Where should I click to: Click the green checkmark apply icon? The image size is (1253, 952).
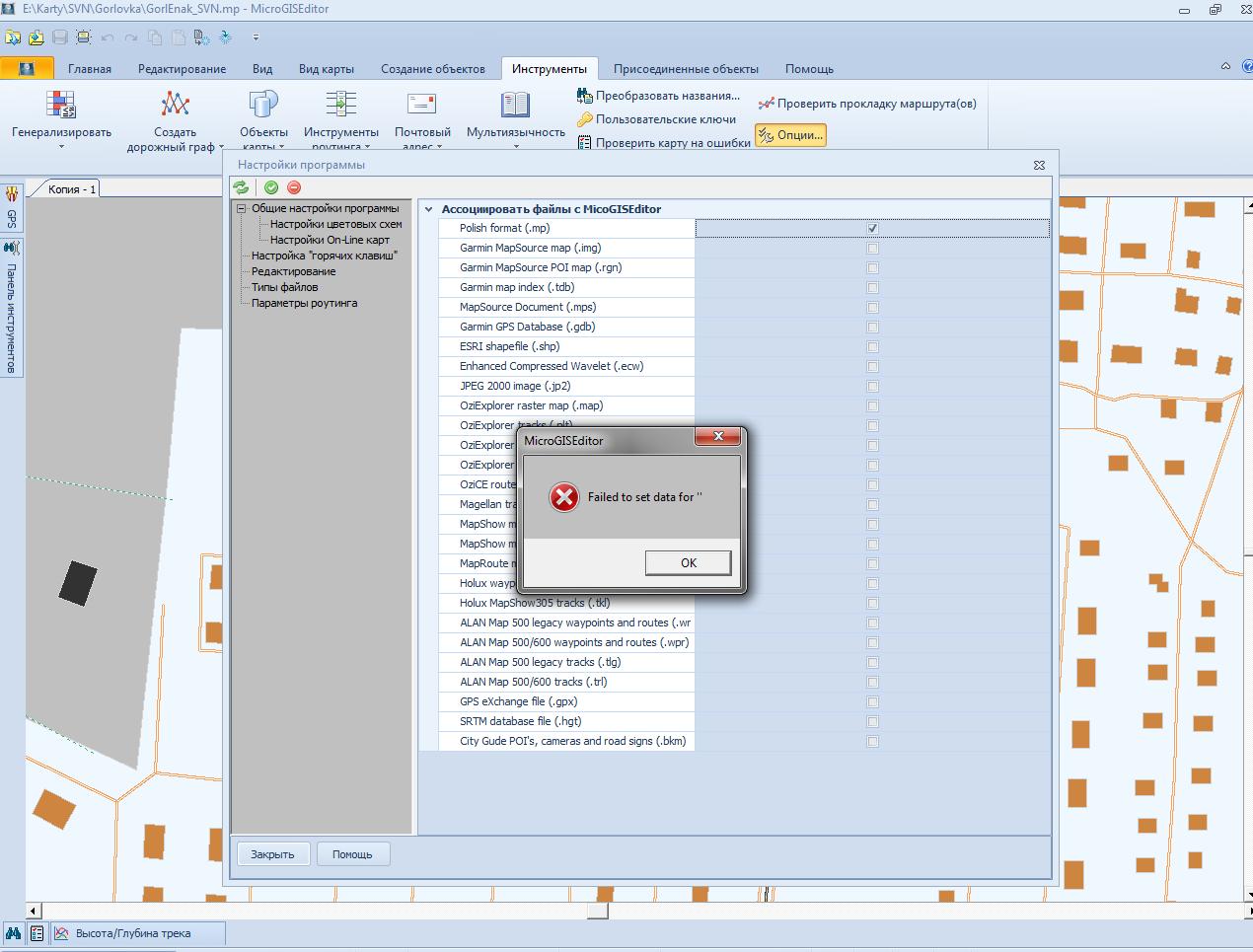(271, 187)
